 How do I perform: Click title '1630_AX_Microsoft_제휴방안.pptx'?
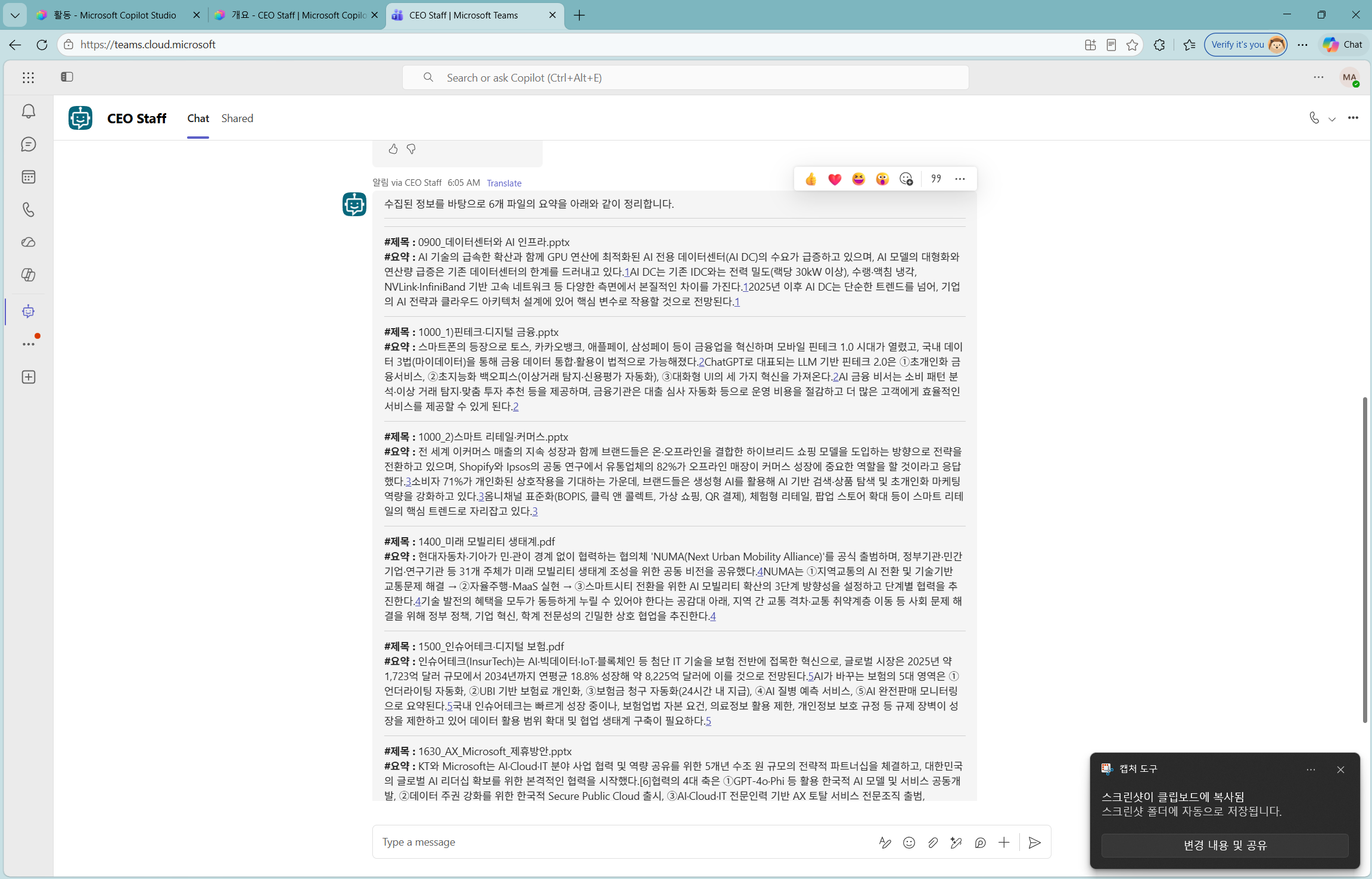click(x=494, y=752)
